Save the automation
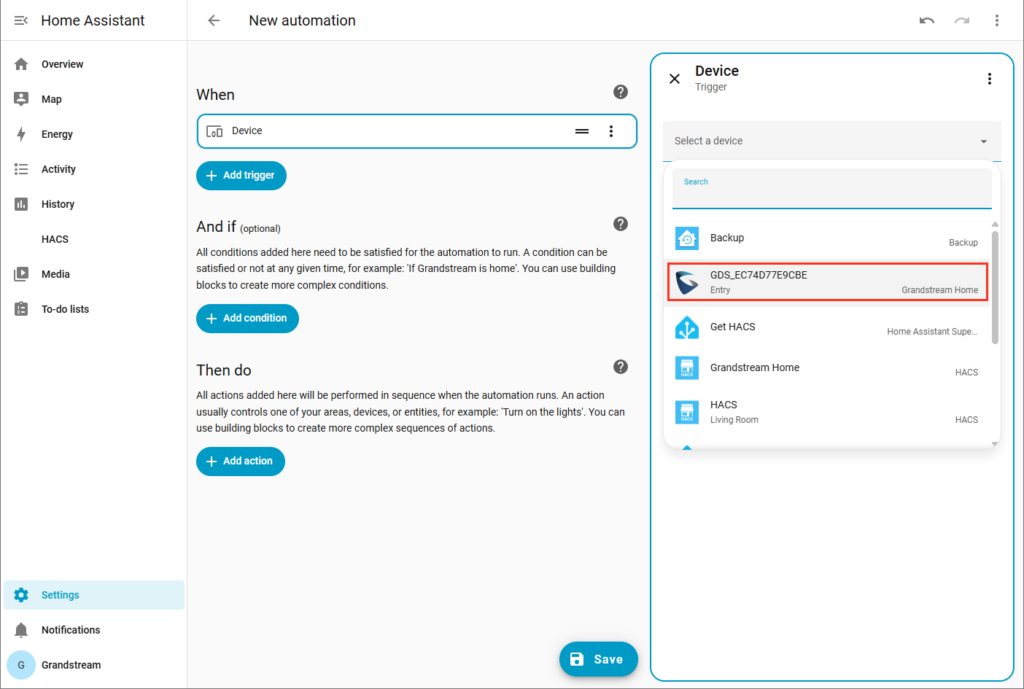Image resolution: width=1024 pixels, height=689 pixels. click(598, 660)
